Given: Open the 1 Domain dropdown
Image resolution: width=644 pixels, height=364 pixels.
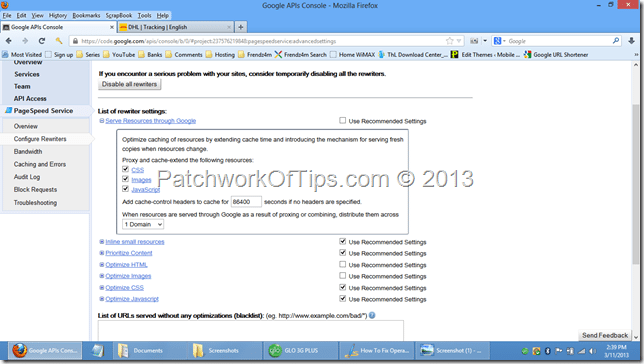Looking at the screenshot, I should [x=143, y=224].
